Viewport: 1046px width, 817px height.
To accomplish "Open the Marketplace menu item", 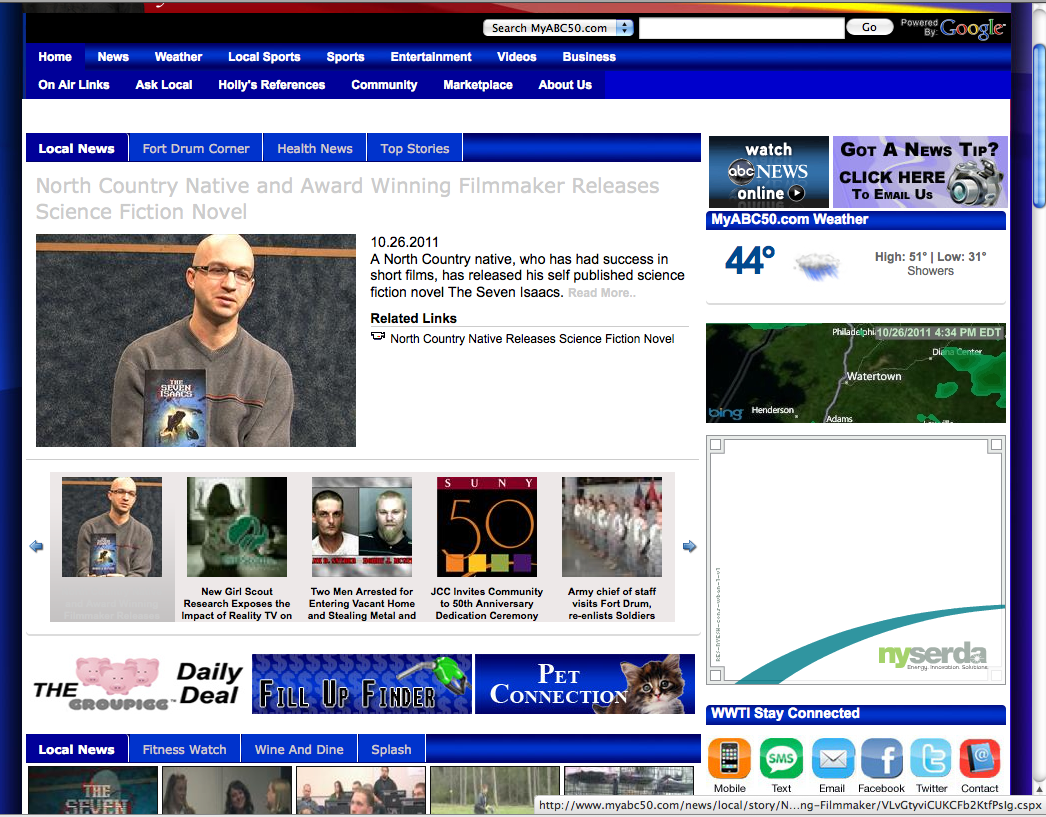I will 478,85.
